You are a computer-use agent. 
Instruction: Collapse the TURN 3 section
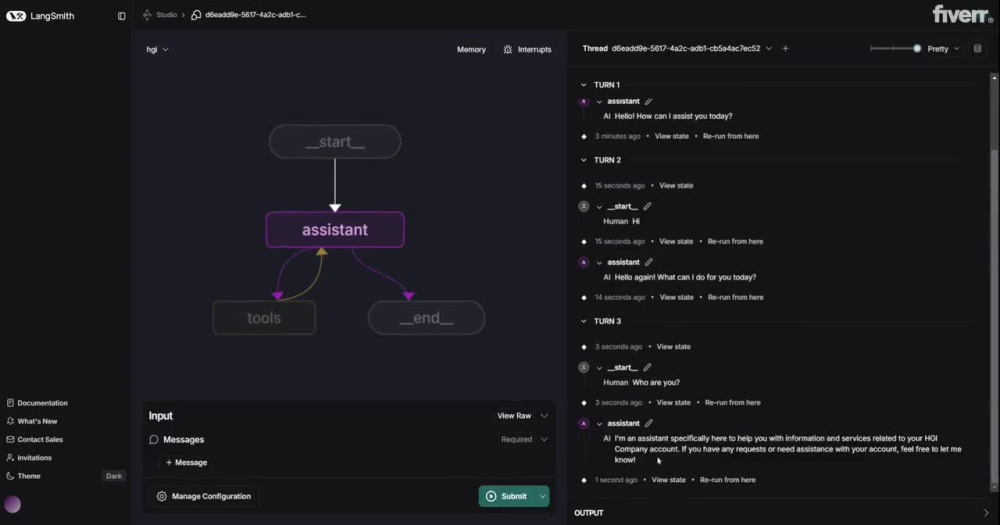584,322
